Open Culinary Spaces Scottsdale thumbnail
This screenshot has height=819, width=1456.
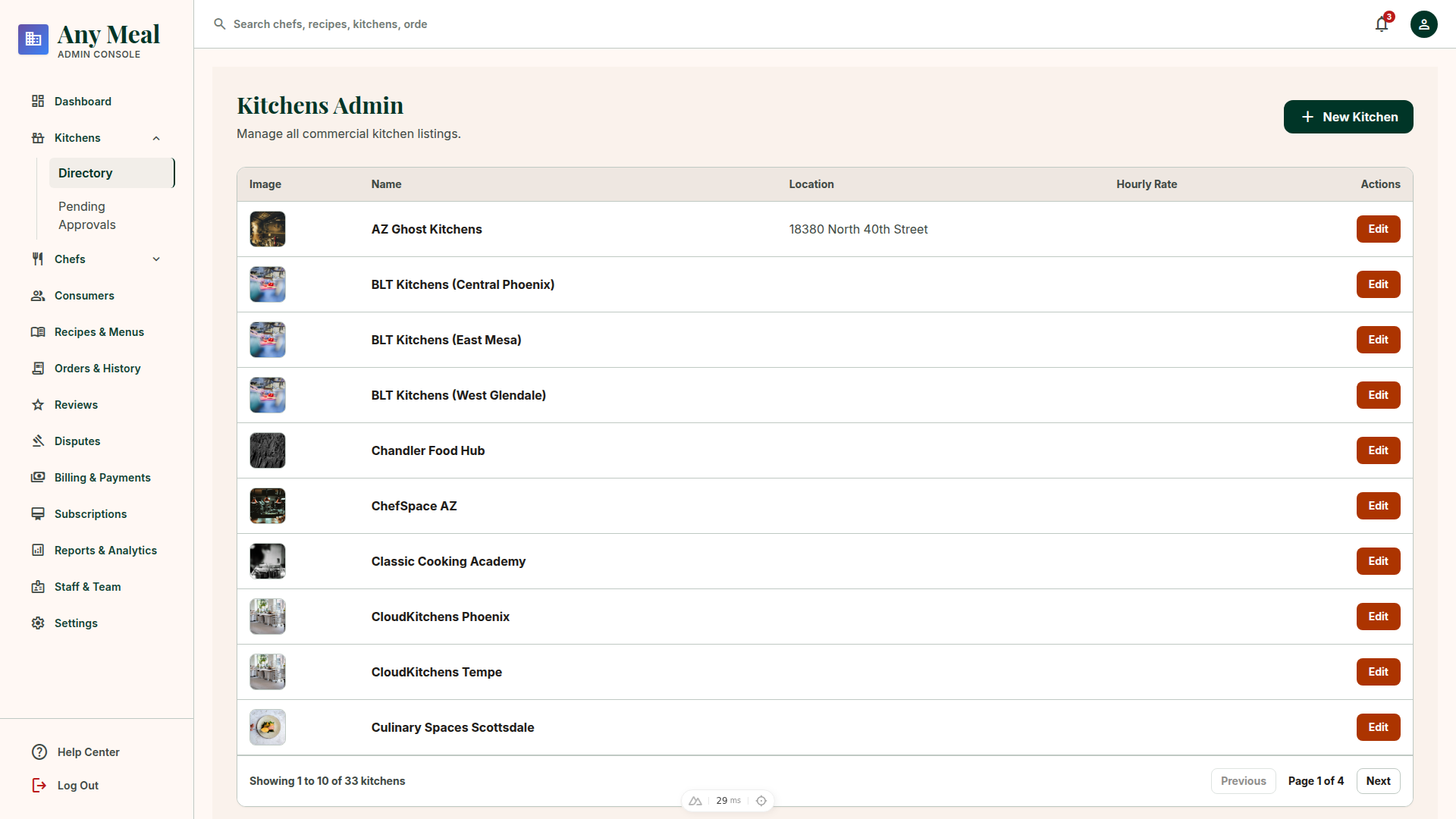(x=268, y=727)
